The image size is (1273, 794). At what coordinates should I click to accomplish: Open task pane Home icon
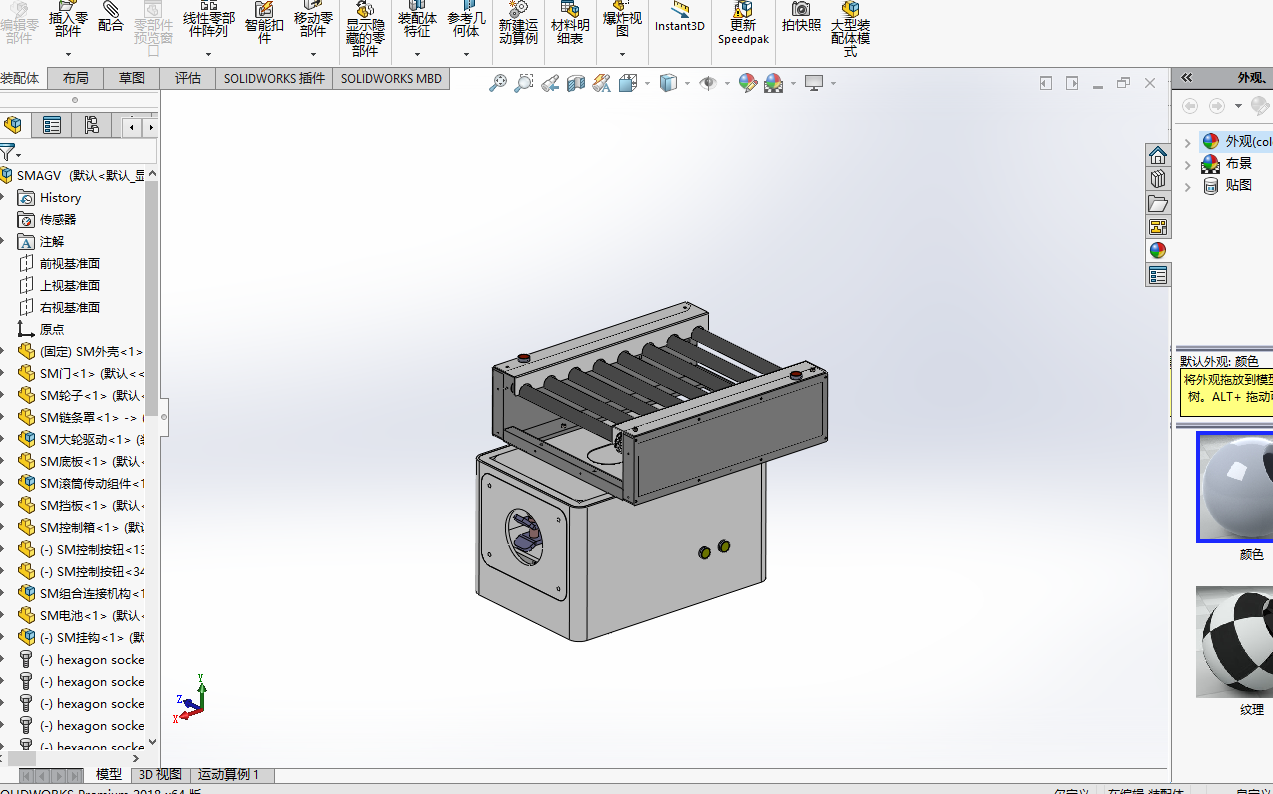(x=1158, y=155)
